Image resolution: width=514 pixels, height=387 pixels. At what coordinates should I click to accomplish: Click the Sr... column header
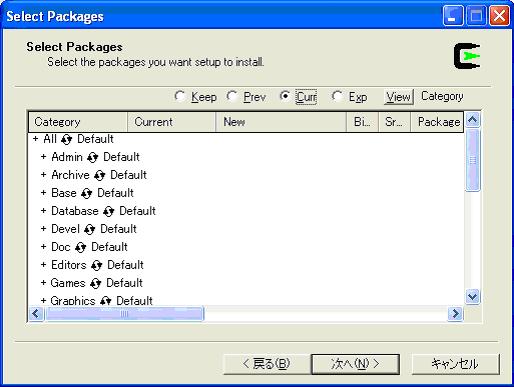point(394,122)
